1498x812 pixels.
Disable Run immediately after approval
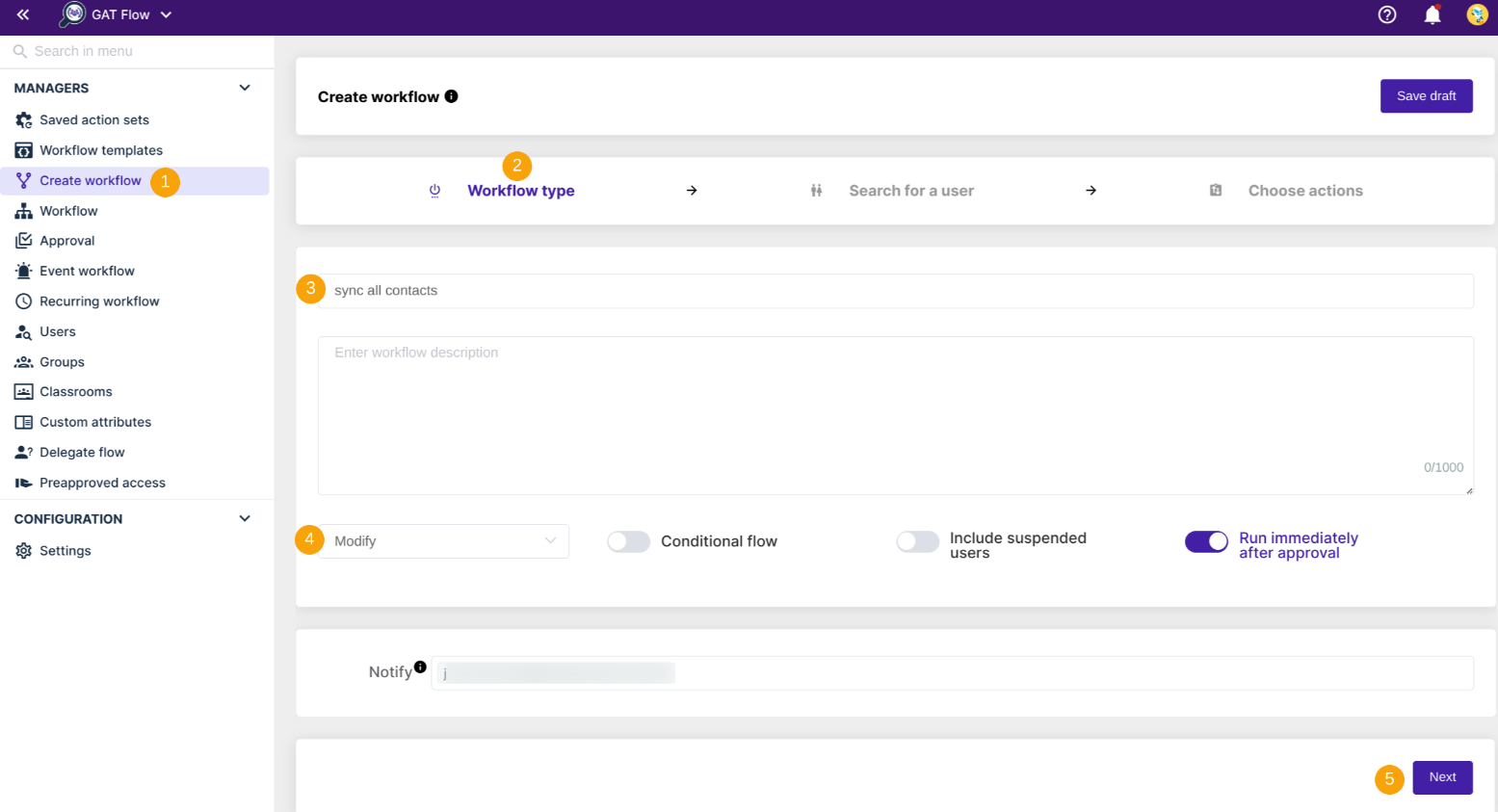[x=1206, y=541]
